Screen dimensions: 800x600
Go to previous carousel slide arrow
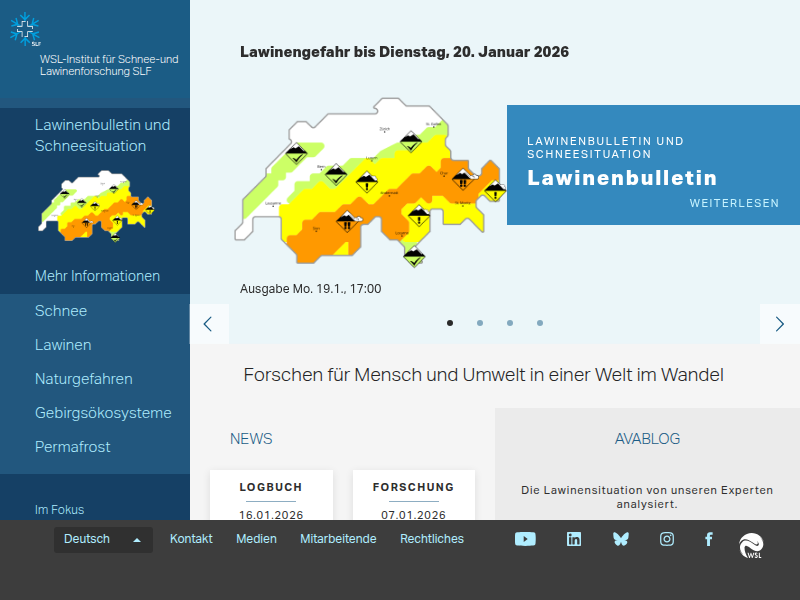point(208,324)
